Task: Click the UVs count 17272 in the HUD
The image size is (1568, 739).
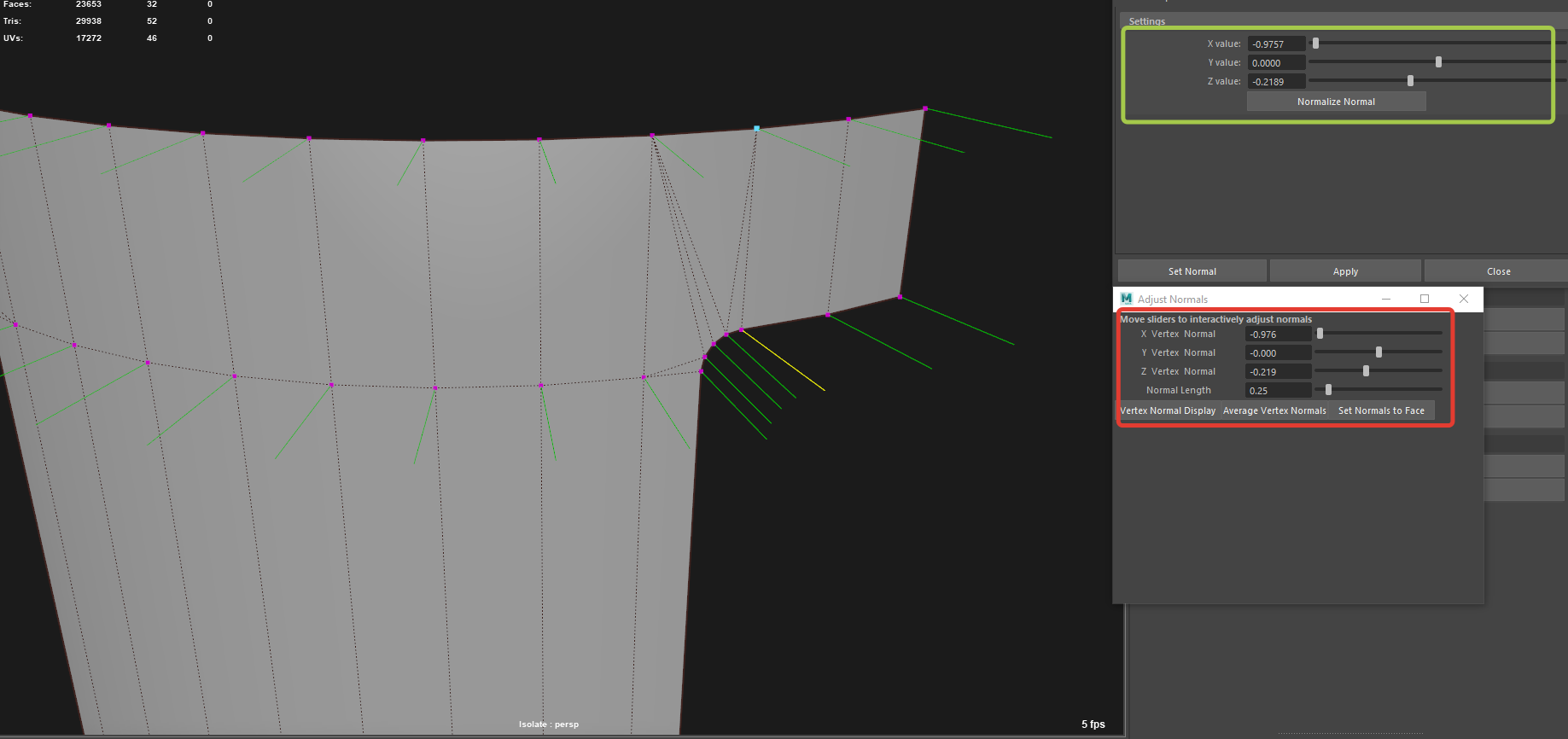Action: (89, 38)
